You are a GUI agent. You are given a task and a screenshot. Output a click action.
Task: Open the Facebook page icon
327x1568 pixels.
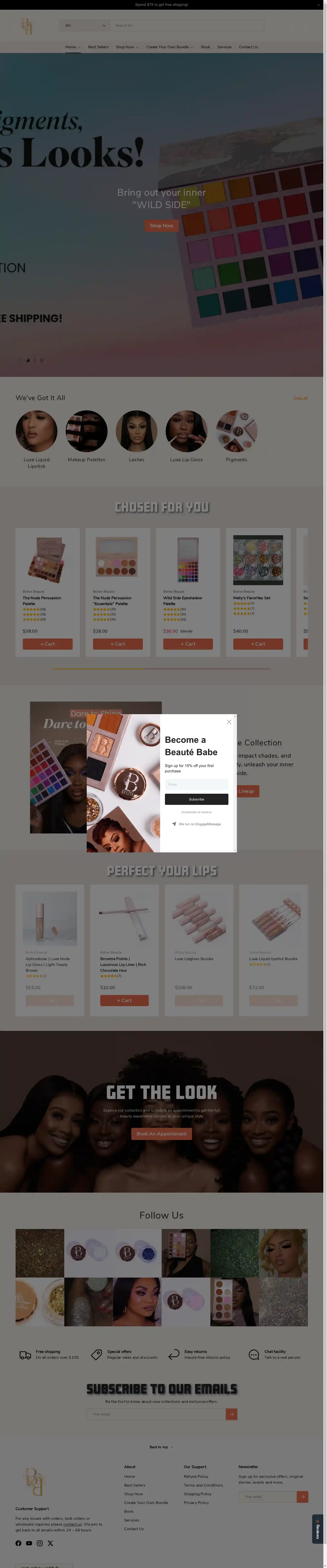click(x=18, y=1543)
